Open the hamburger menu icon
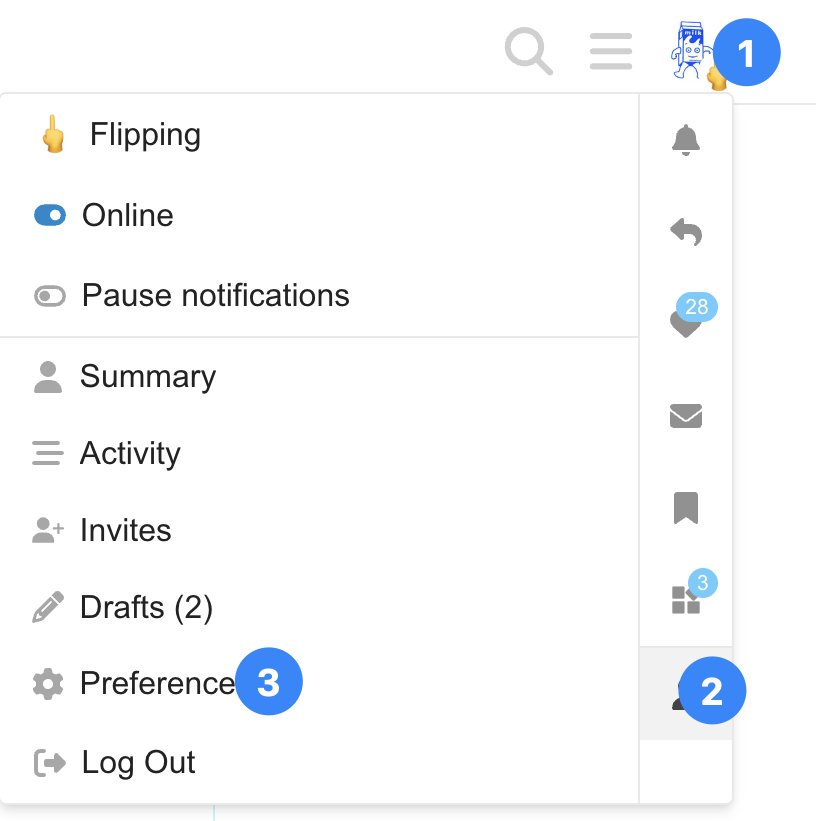The height and width of the screenshot is (821, 816). click(611, 51)
